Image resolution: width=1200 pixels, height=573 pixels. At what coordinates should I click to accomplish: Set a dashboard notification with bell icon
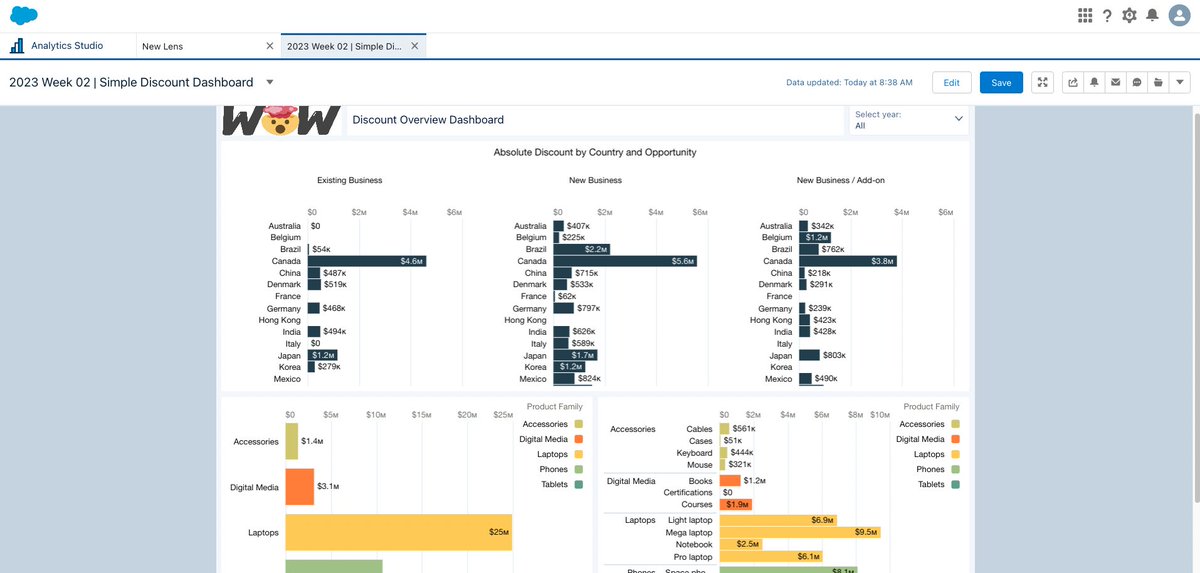(x=1094, y=83)
